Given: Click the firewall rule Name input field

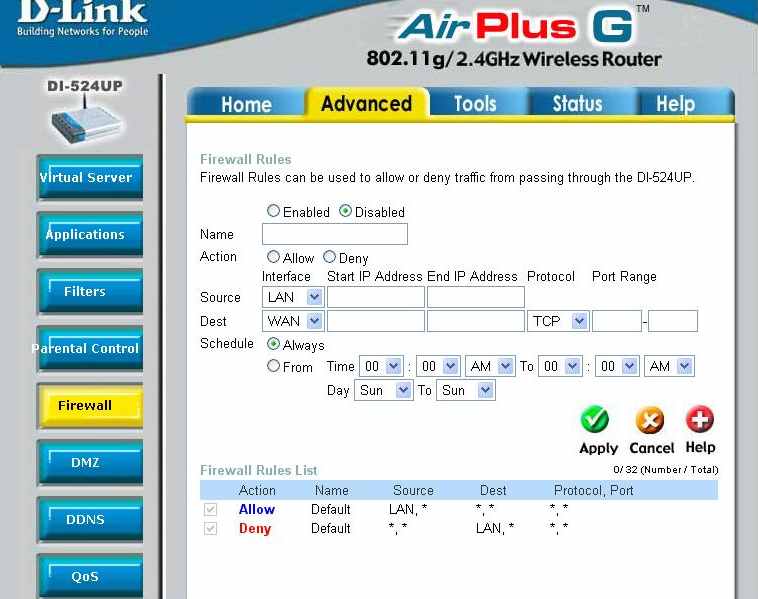Looking at the screenshot, I should point(335,234).
